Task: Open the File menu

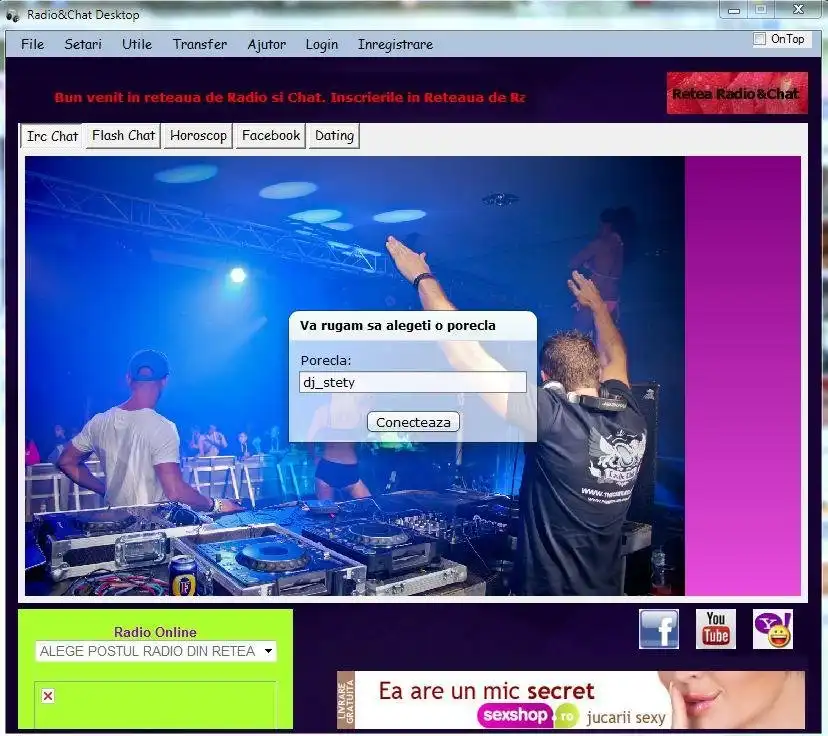Action: pyautogui.click(x=33, y=44)
